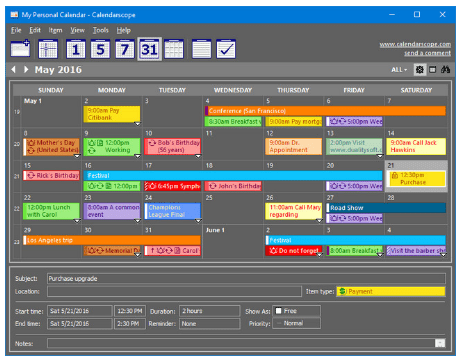The image size is (460, 361).
Task: Select the Mother's Day event
Action: pos(51,146)
